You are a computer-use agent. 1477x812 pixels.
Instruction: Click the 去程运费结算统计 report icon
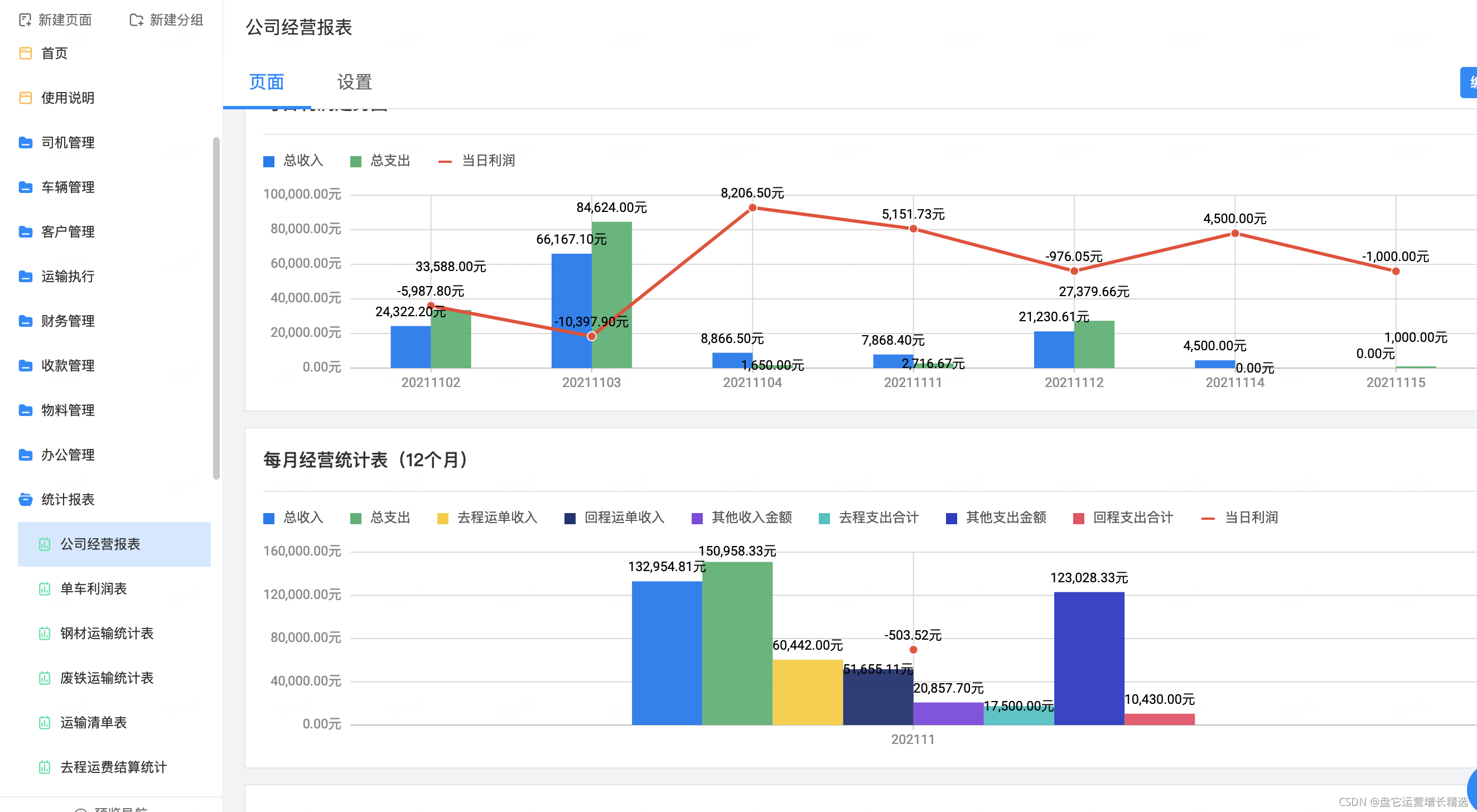pyautogui.click(x=44, y=767)
